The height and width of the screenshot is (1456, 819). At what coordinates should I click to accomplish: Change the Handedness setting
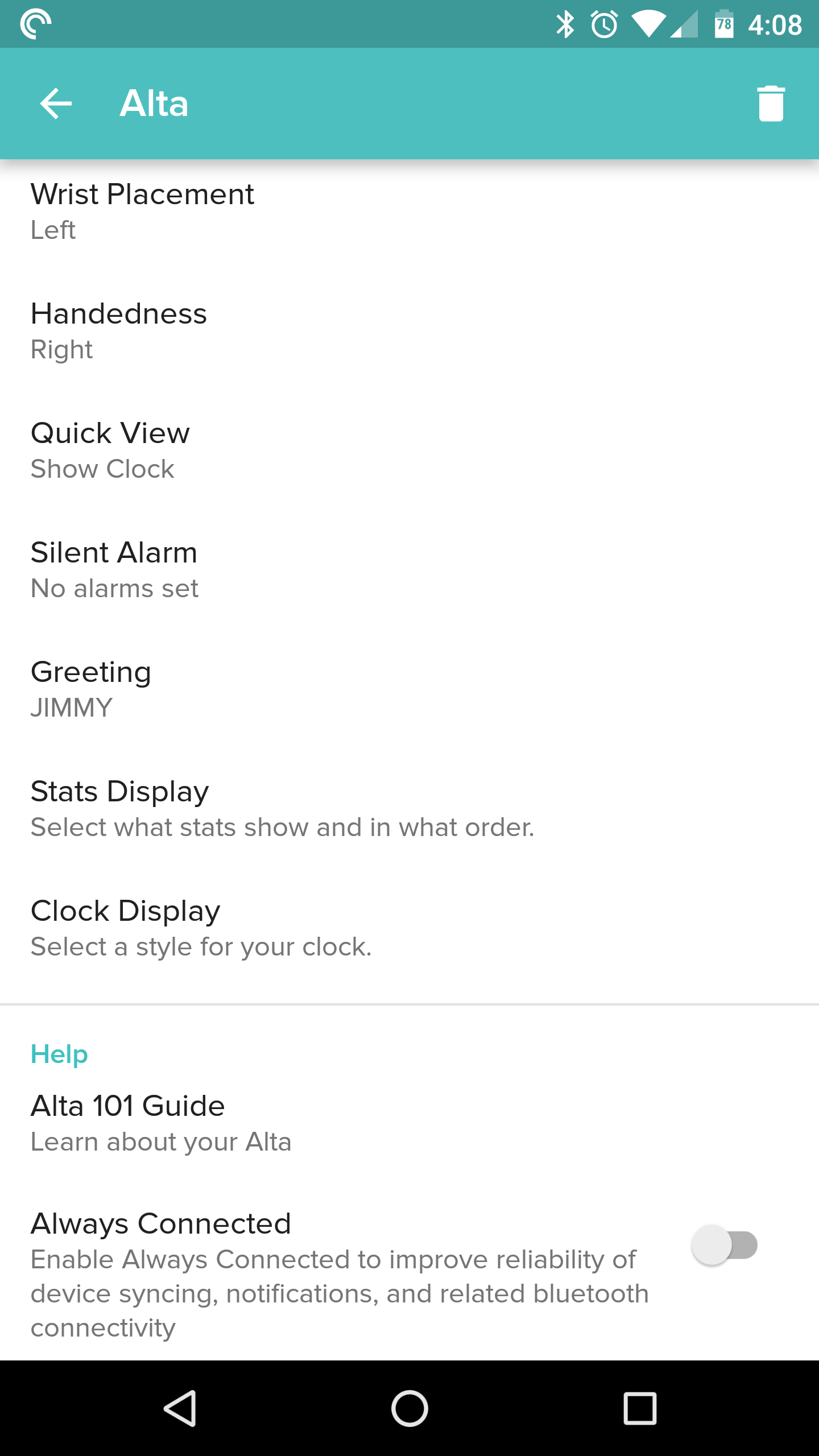(x=119, y=331)
